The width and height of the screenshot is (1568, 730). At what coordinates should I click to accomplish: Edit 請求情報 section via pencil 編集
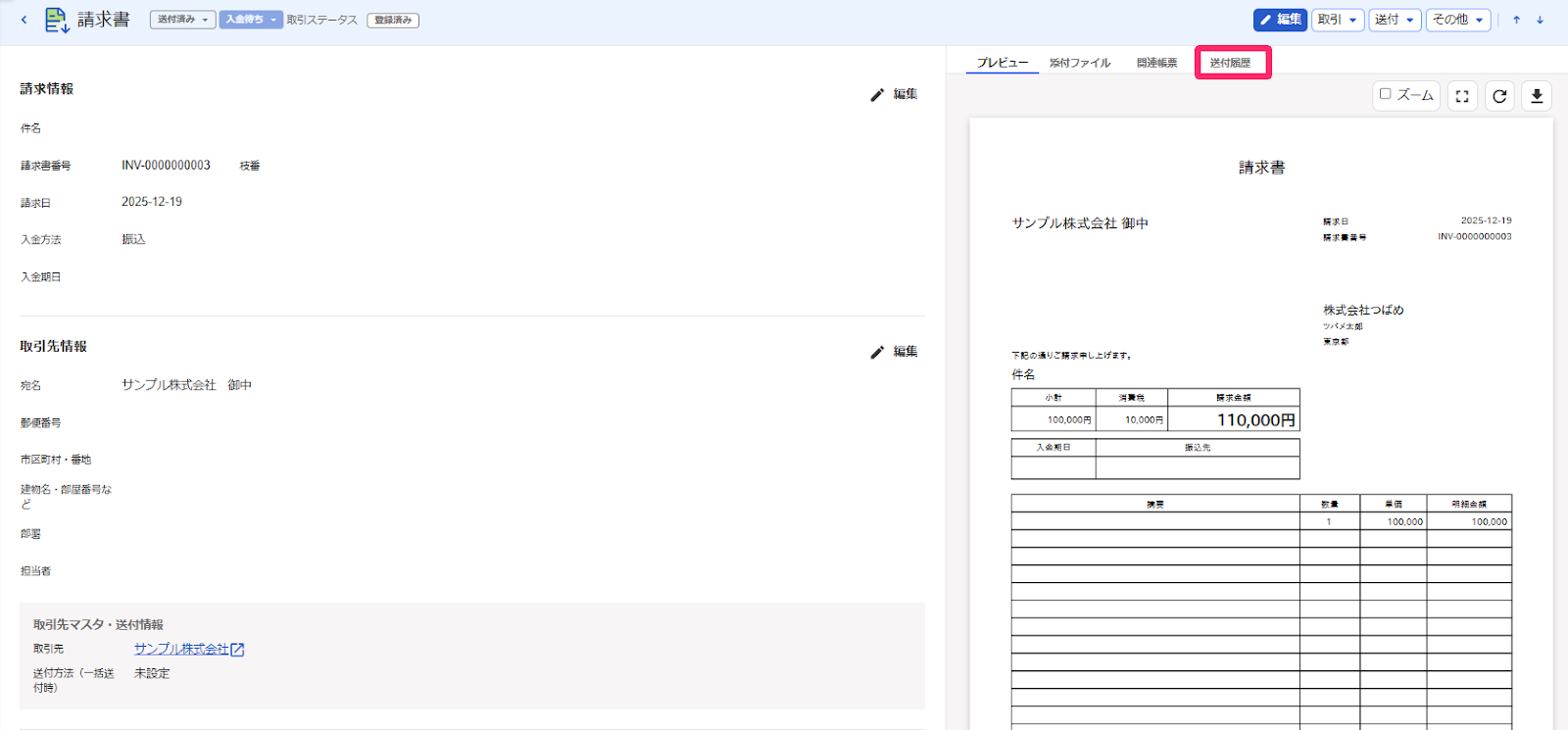894,94
